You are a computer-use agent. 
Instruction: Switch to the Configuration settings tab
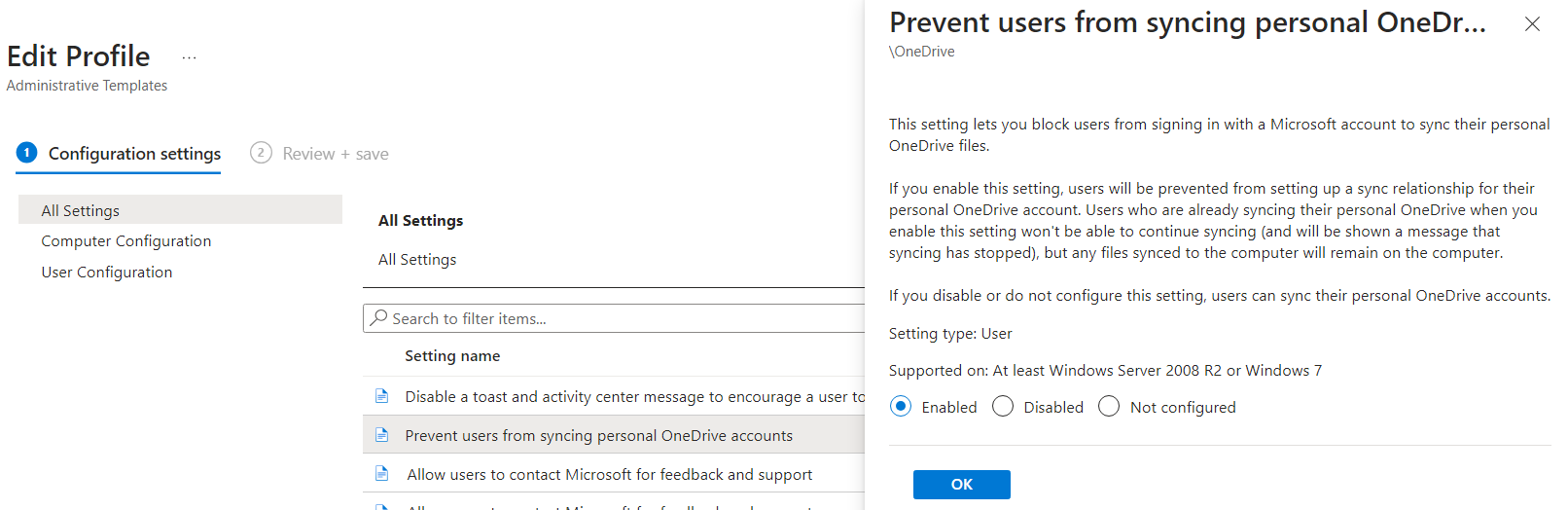[x=134, y=154]
